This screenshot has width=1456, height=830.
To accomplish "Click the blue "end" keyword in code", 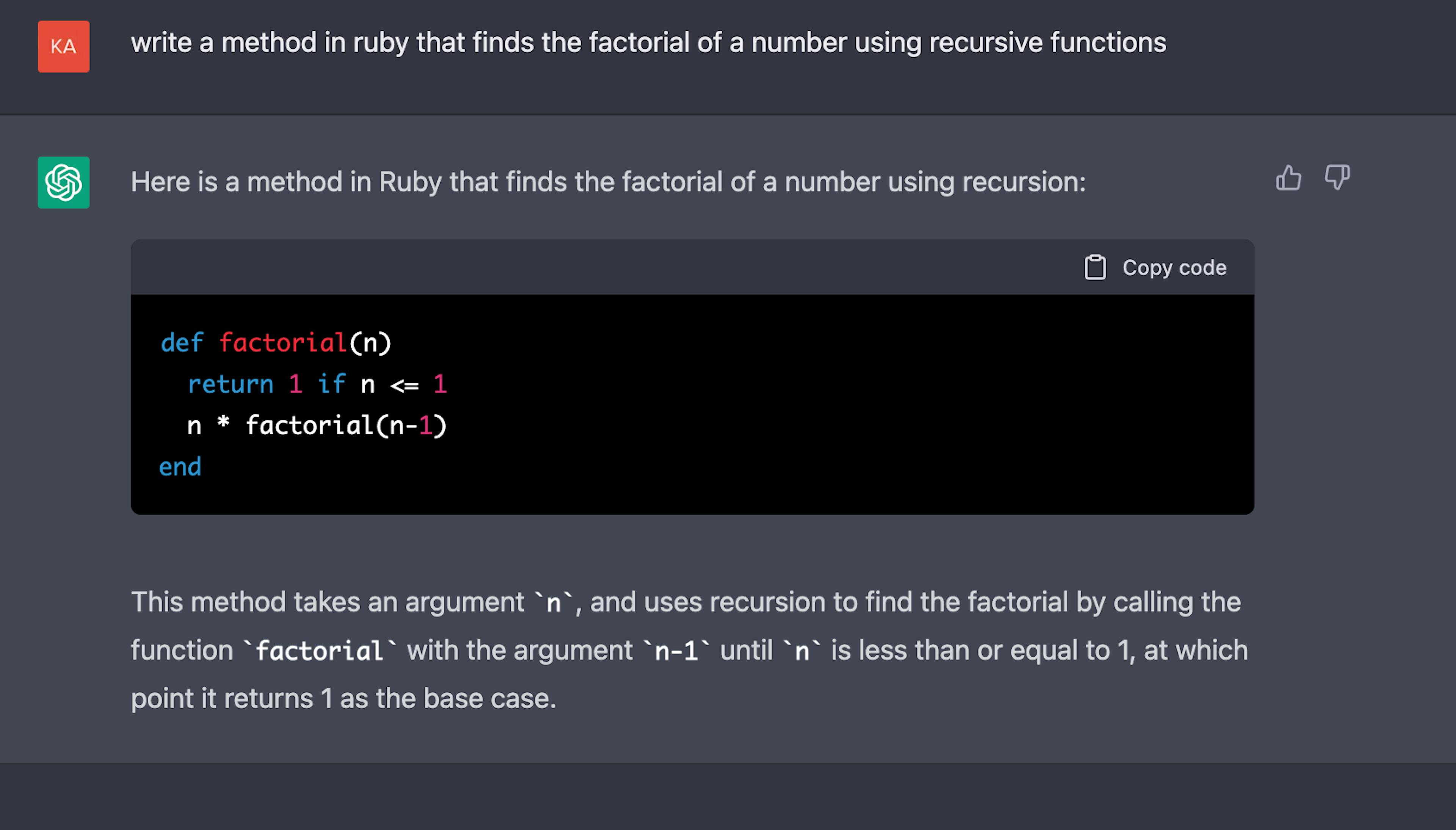I will (x=180, y=467).
